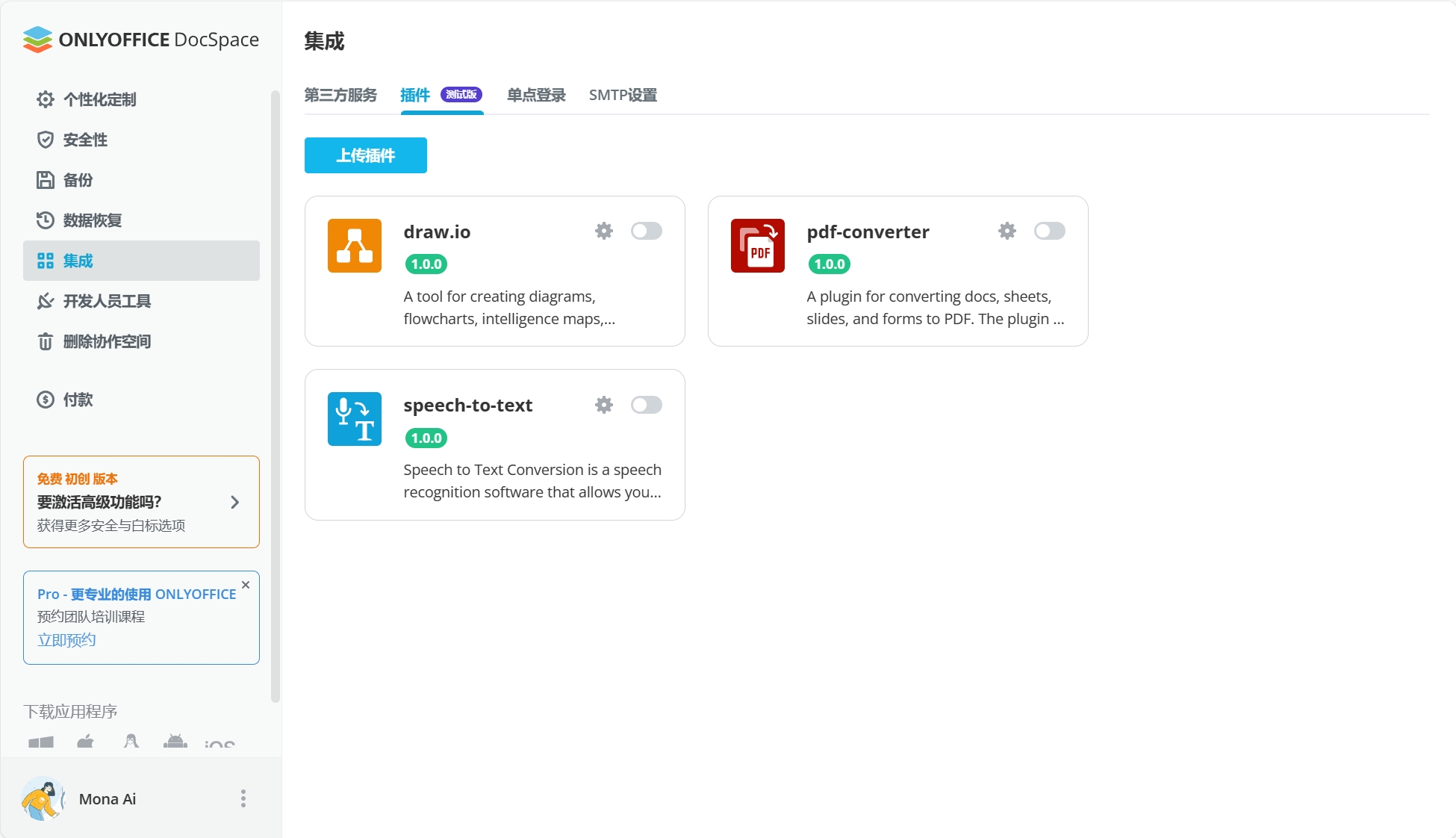Click the 1.0.0 version badge on draw.io
The height and width of the screenshot is (838, 1456).
[426, 264]
